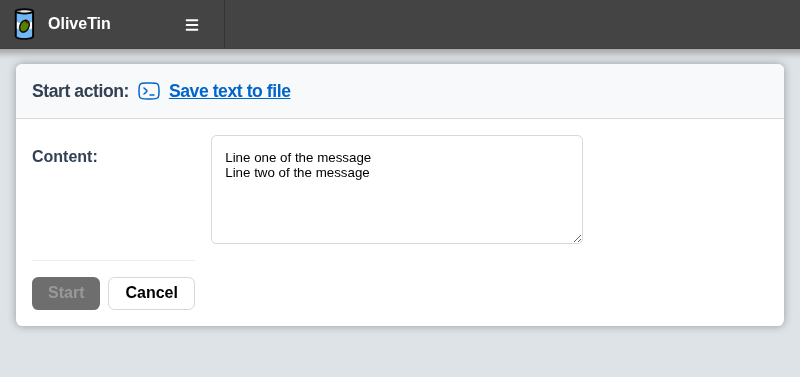Place cursor in 'Line two of the message'

[297, 173]
